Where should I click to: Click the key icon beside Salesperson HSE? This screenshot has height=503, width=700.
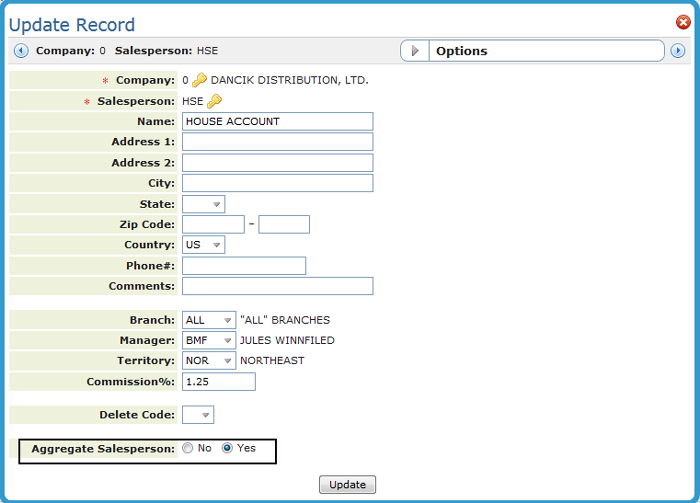[214, 101]
